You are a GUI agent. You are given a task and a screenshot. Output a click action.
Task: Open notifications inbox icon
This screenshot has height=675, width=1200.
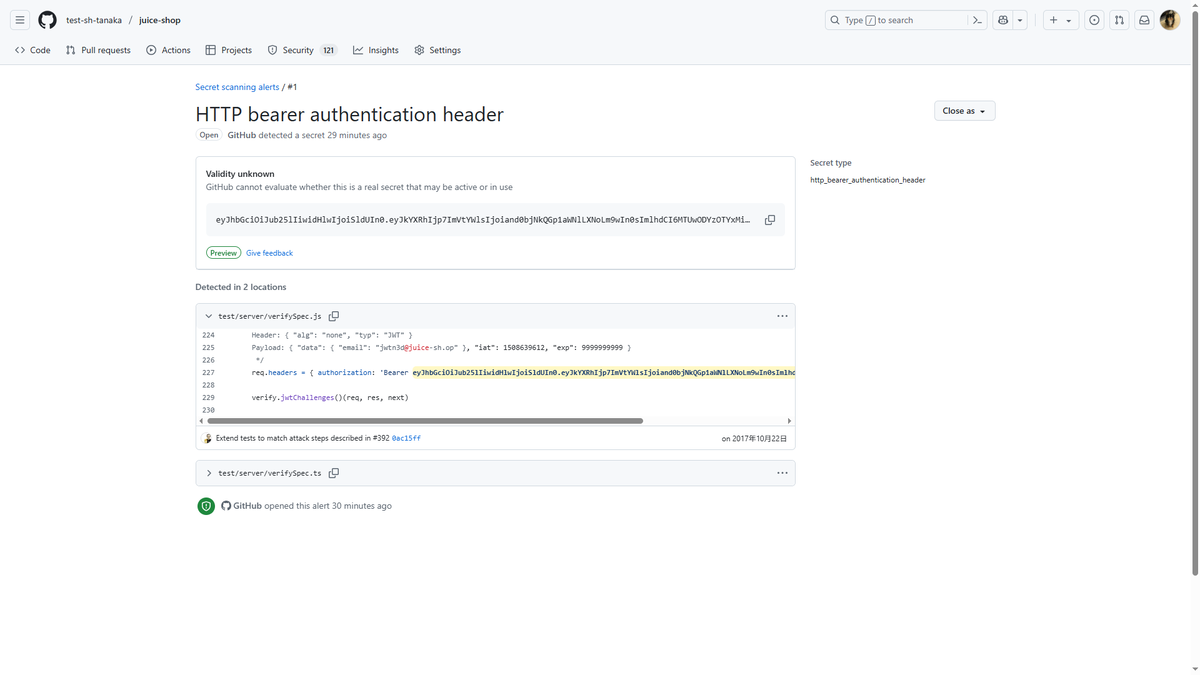point(1144,20)
